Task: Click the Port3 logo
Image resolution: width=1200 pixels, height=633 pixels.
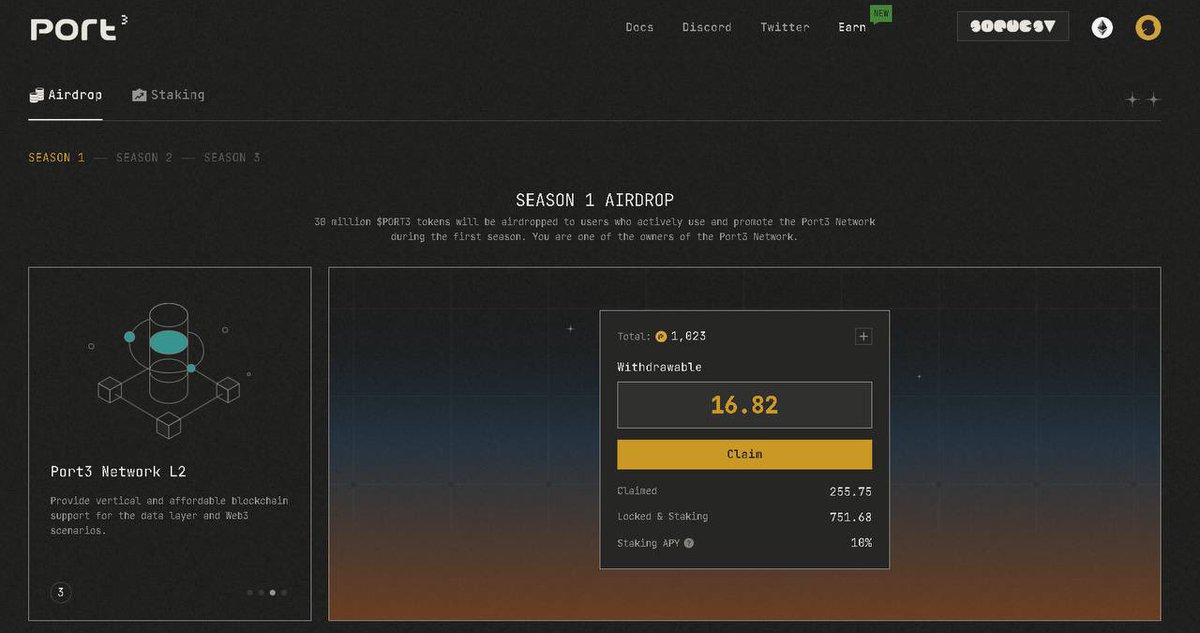Action: point(79,28)
